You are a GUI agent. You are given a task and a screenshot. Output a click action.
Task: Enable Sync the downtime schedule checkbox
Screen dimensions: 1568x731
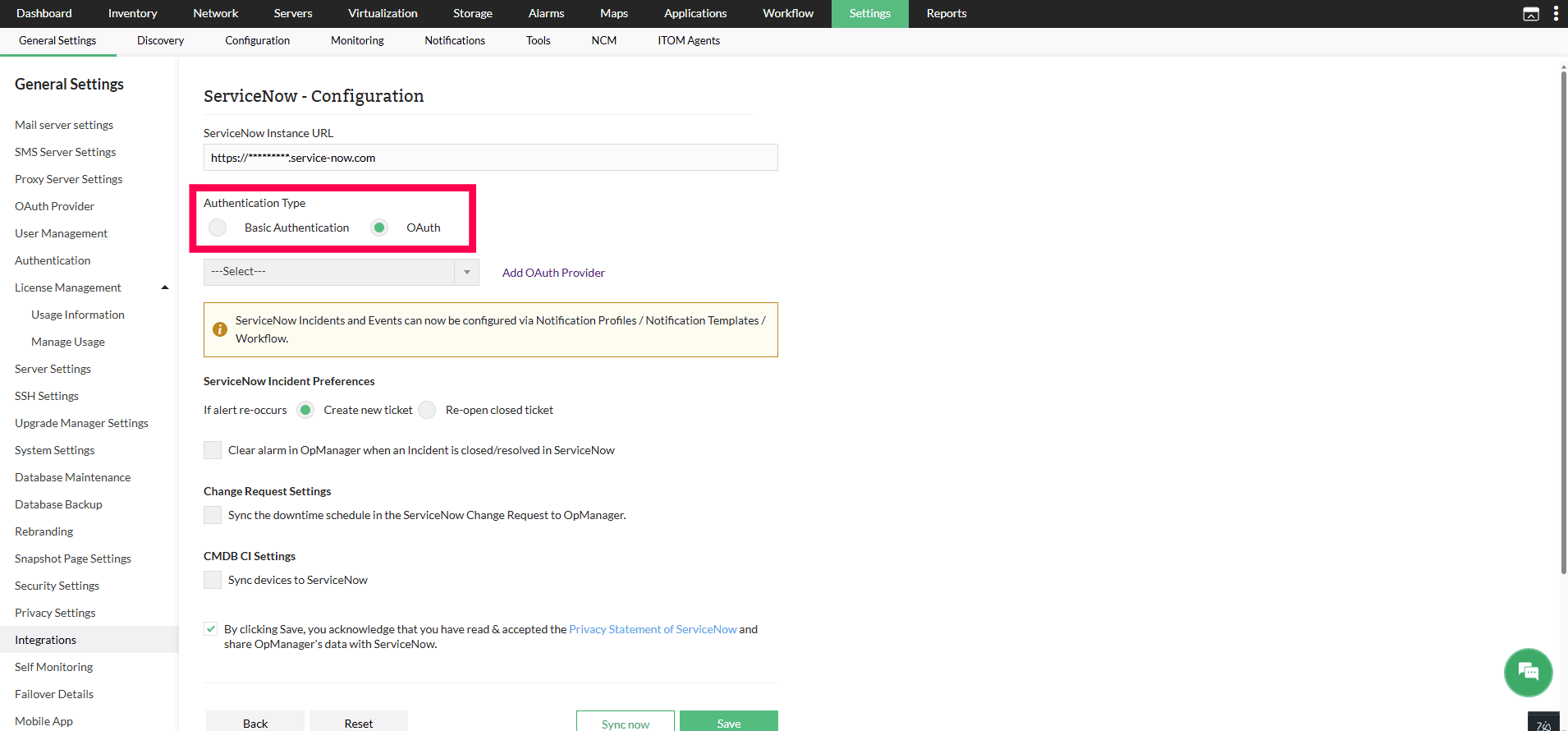[213, 515]
